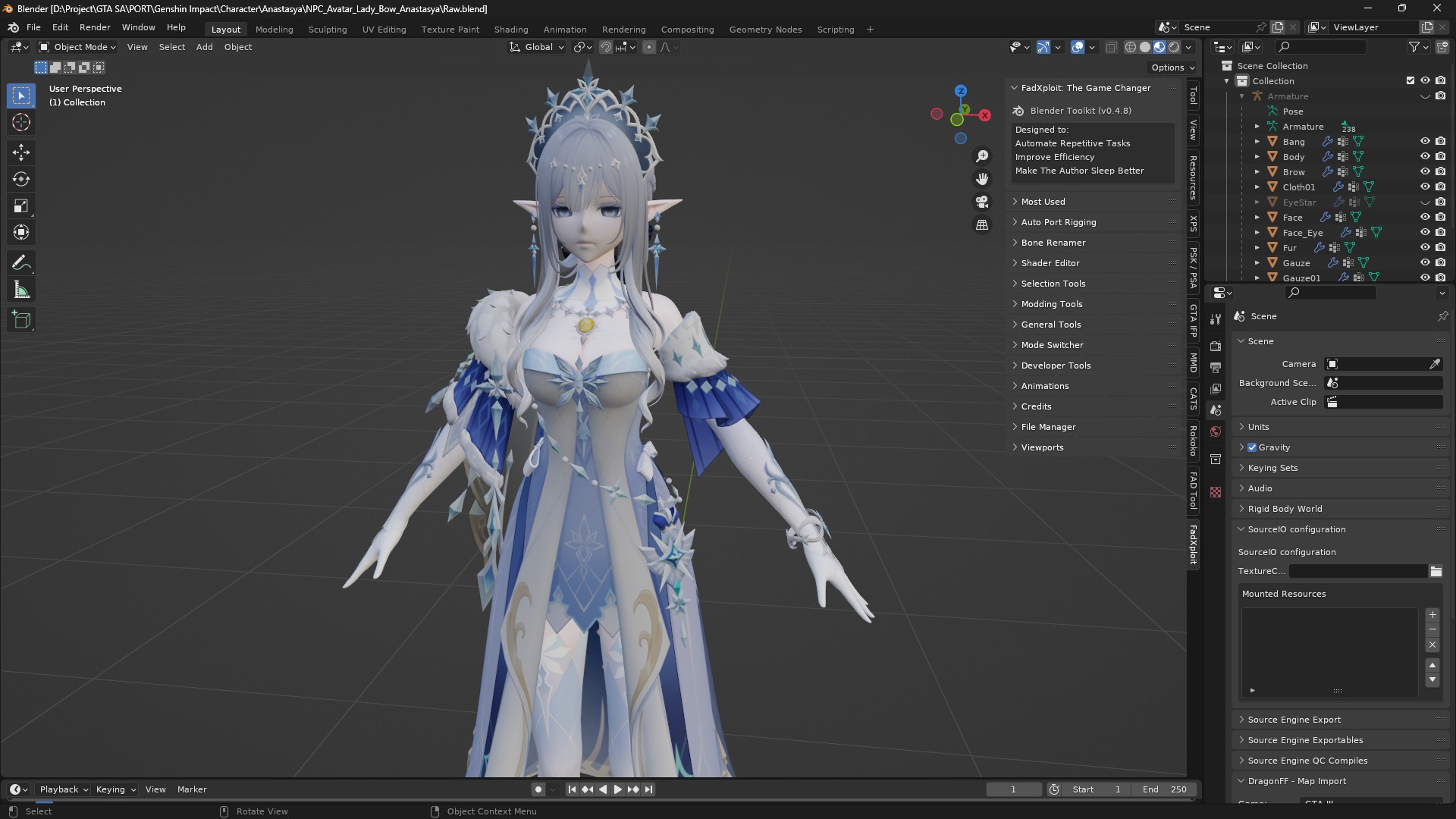Hide the Bang object in viewport

coord(1425,142)
